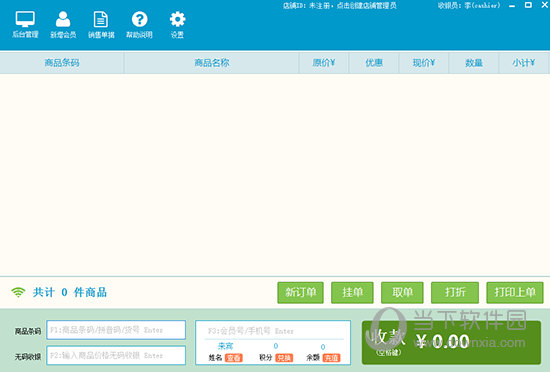
Task: Focus the F2 无码收银 price input field
Action: (116, 356)
